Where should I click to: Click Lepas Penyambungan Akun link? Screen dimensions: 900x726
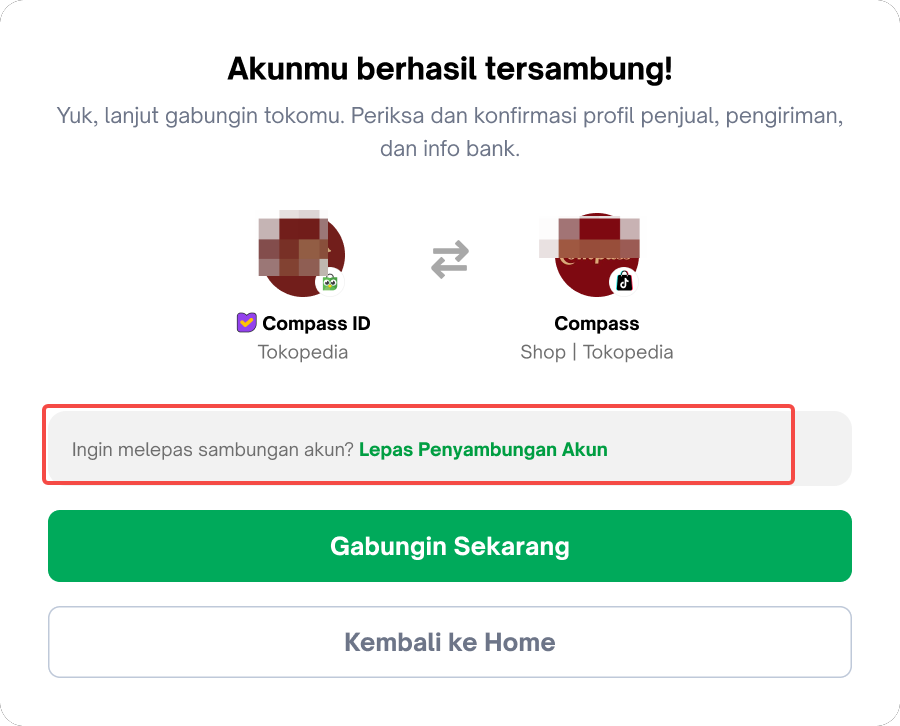pos(483,449)
